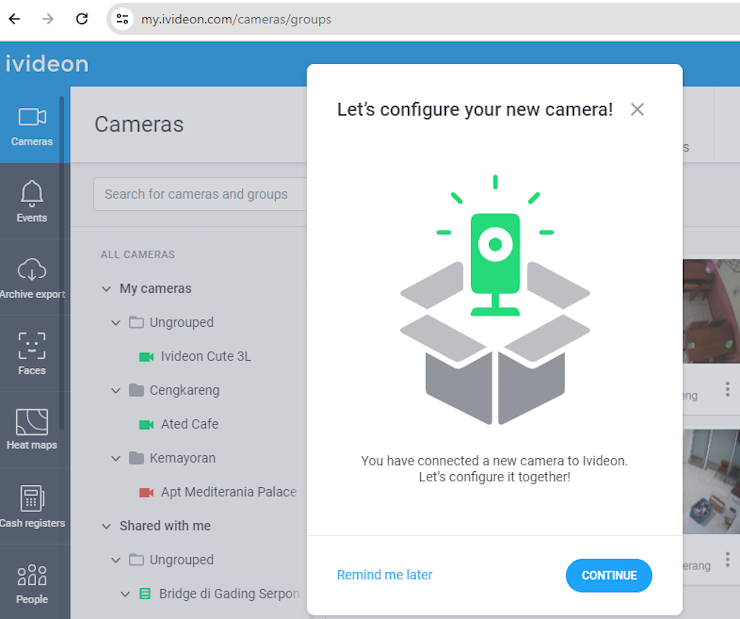
Task: Open options menu for second camera preview
Action: (727, 559)
